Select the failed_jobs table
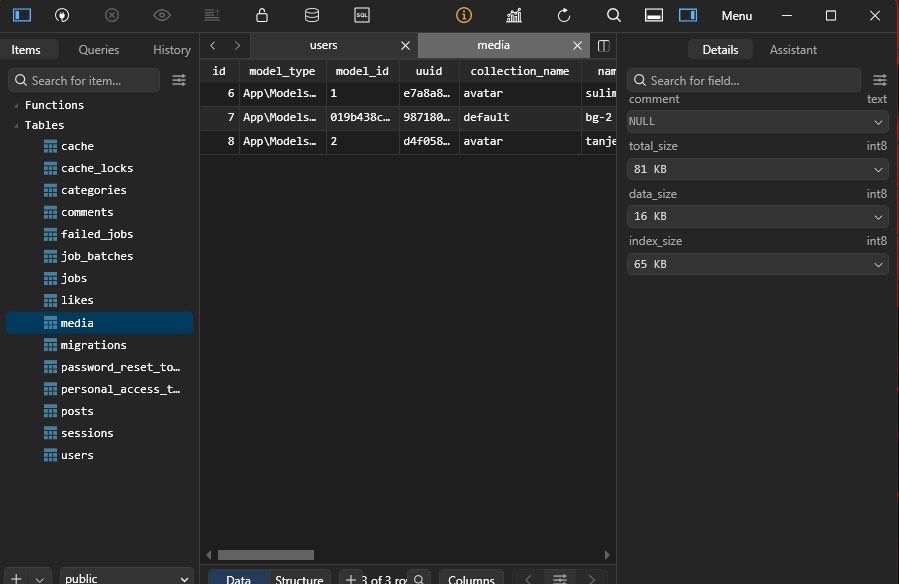The width and height of the screenshot is (899, 584). tap(99, 234)
